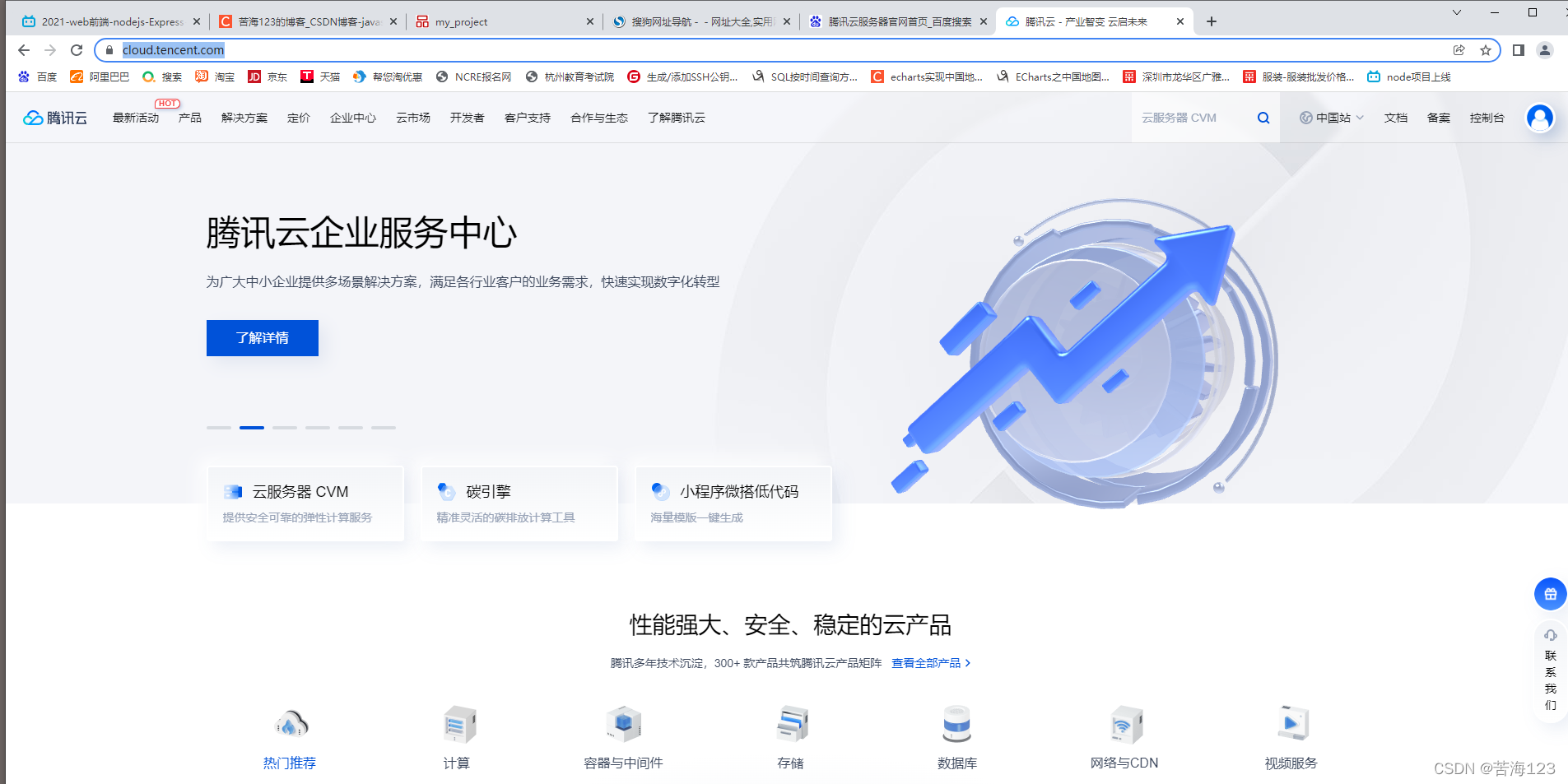Open the 合作与生态 menu
Viewport: 1568px width, 784px height.
point(599,118)
